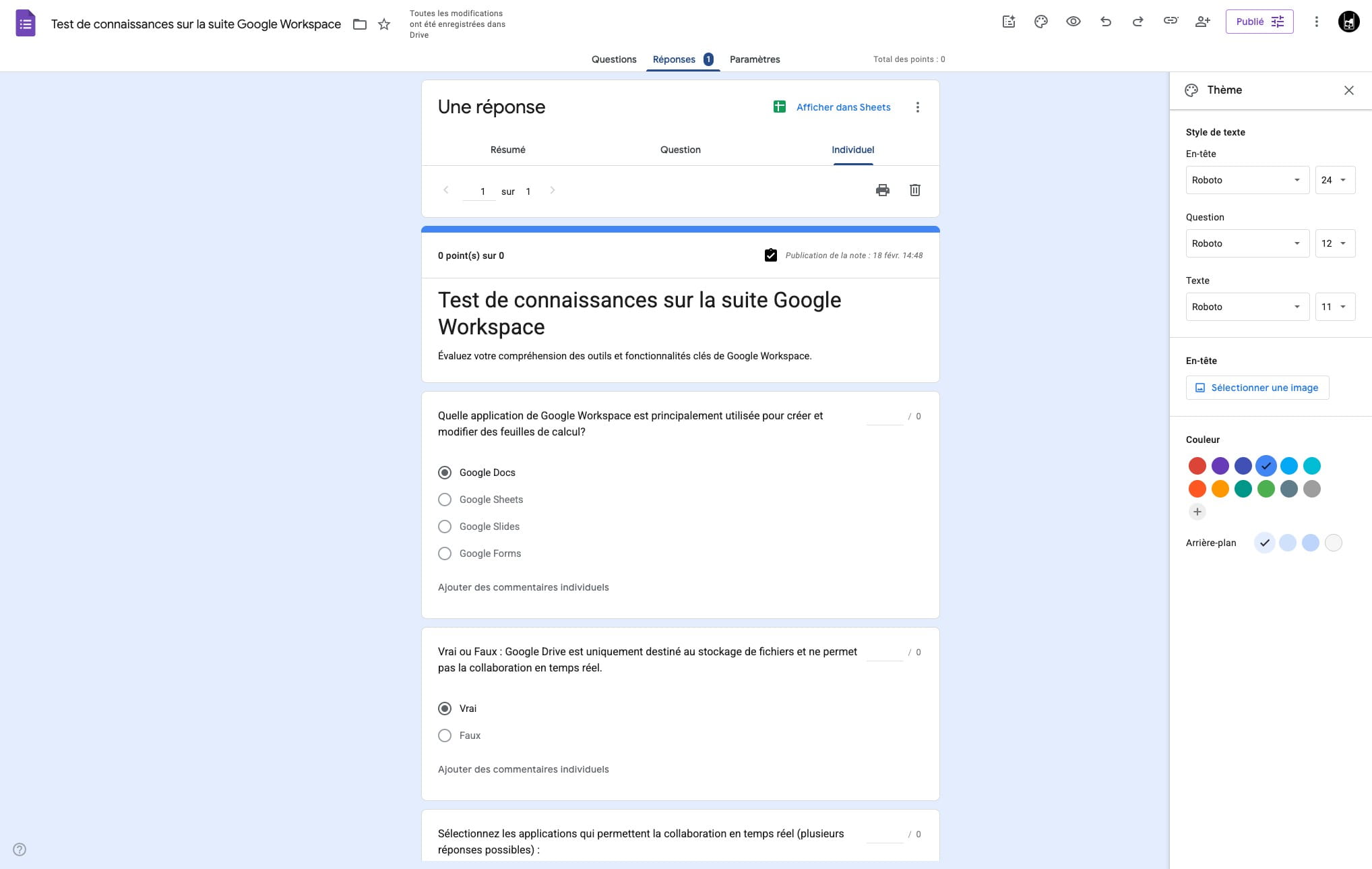The height and width of the screenshot is (869, 1372).
Task: Switch to the Questions tab
Action: click(614, 59)
